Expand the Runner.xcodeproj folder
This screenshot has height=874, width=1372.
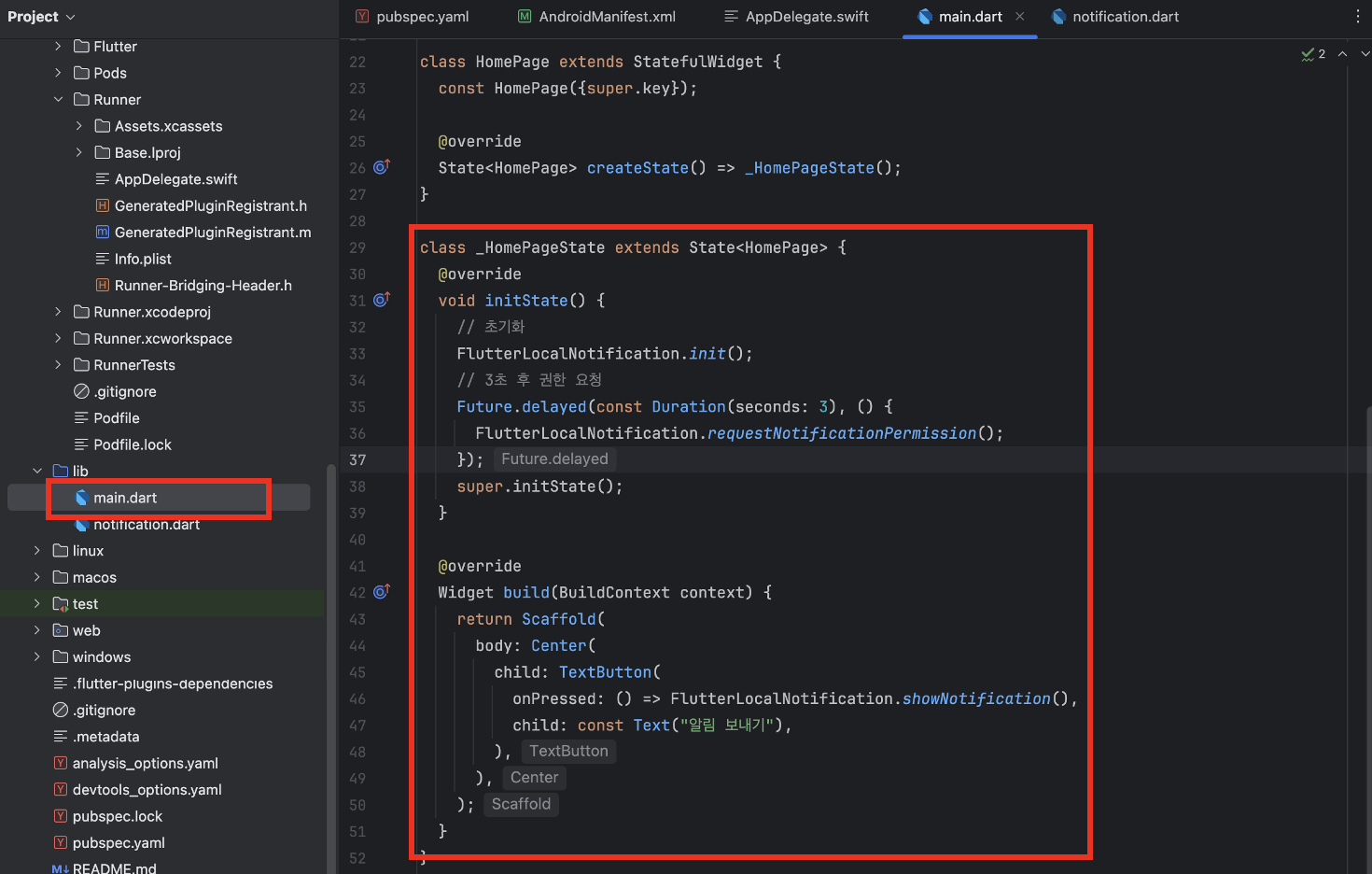58,312
